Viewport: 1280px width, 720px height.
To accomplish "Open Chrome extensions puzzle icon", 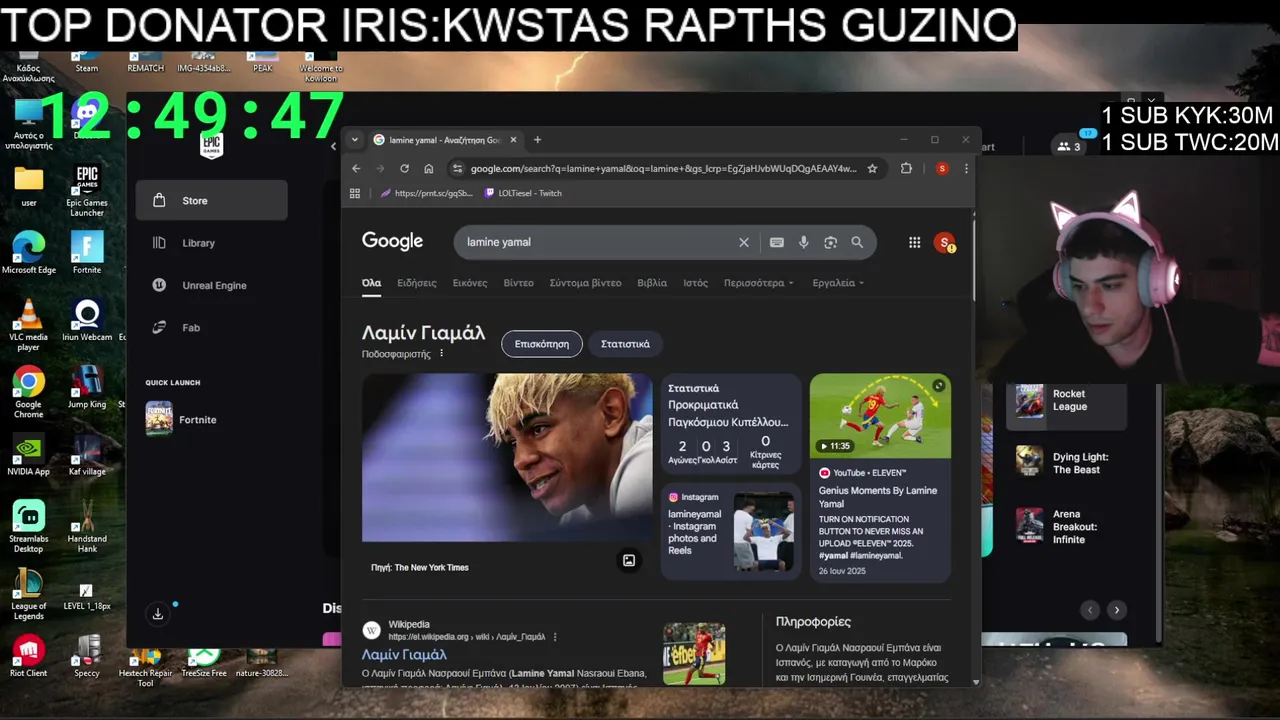I will click(906, 169).
